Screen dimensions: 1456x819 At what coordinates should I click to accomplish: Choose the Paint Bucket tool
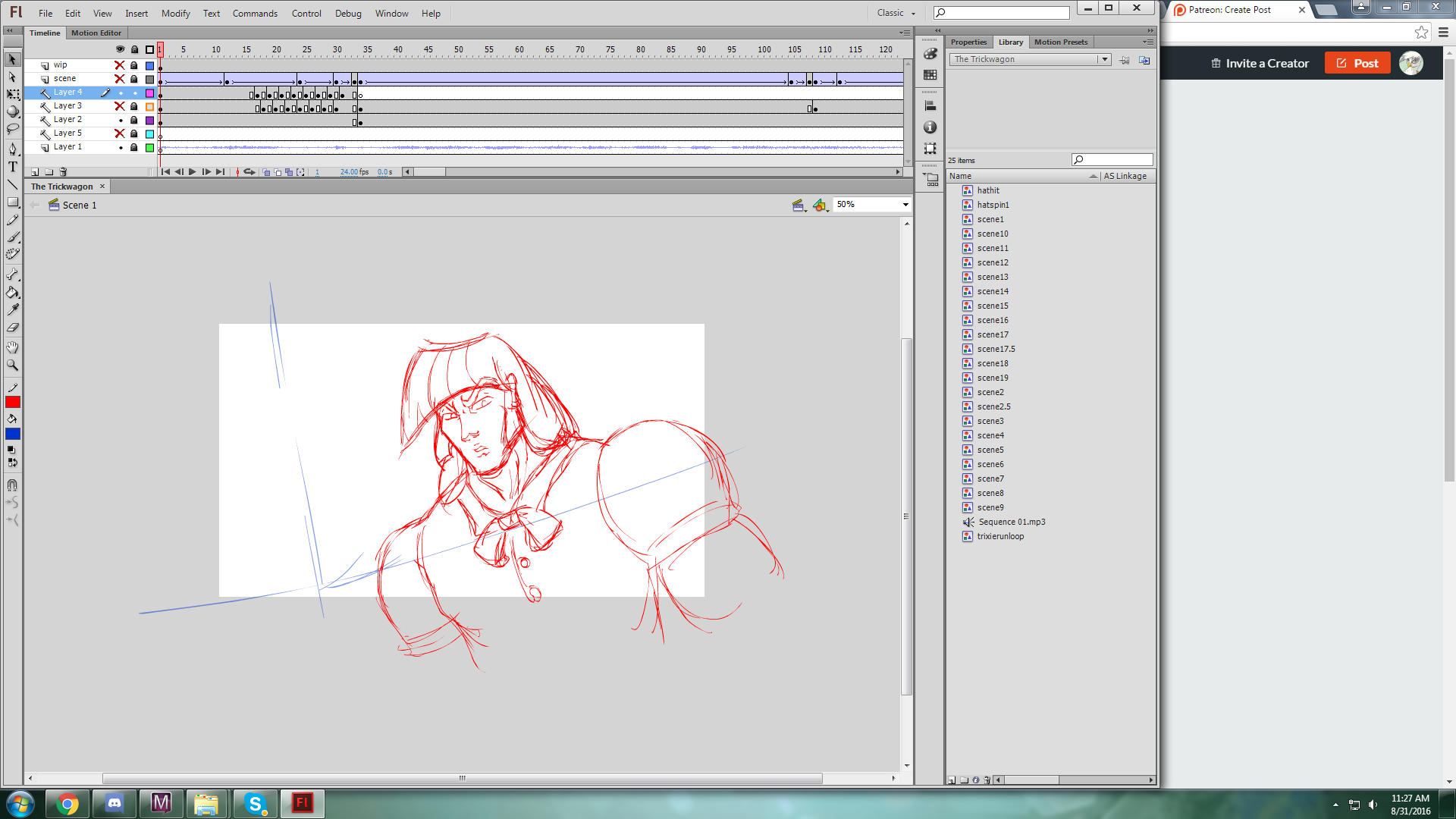pos(12,293)
